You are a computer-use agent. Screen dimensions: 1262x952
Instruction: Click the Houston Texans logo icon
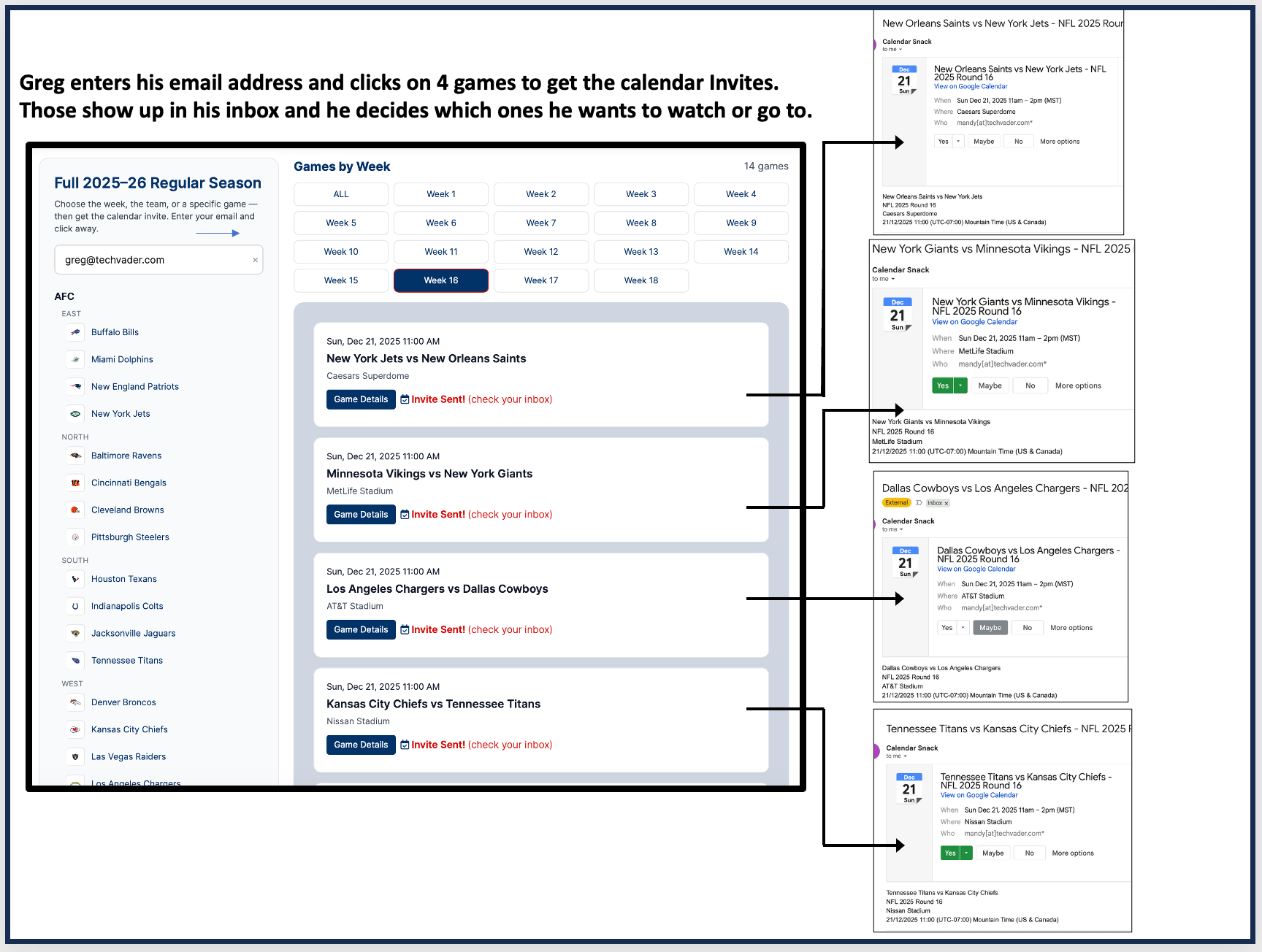coord(75,579)
